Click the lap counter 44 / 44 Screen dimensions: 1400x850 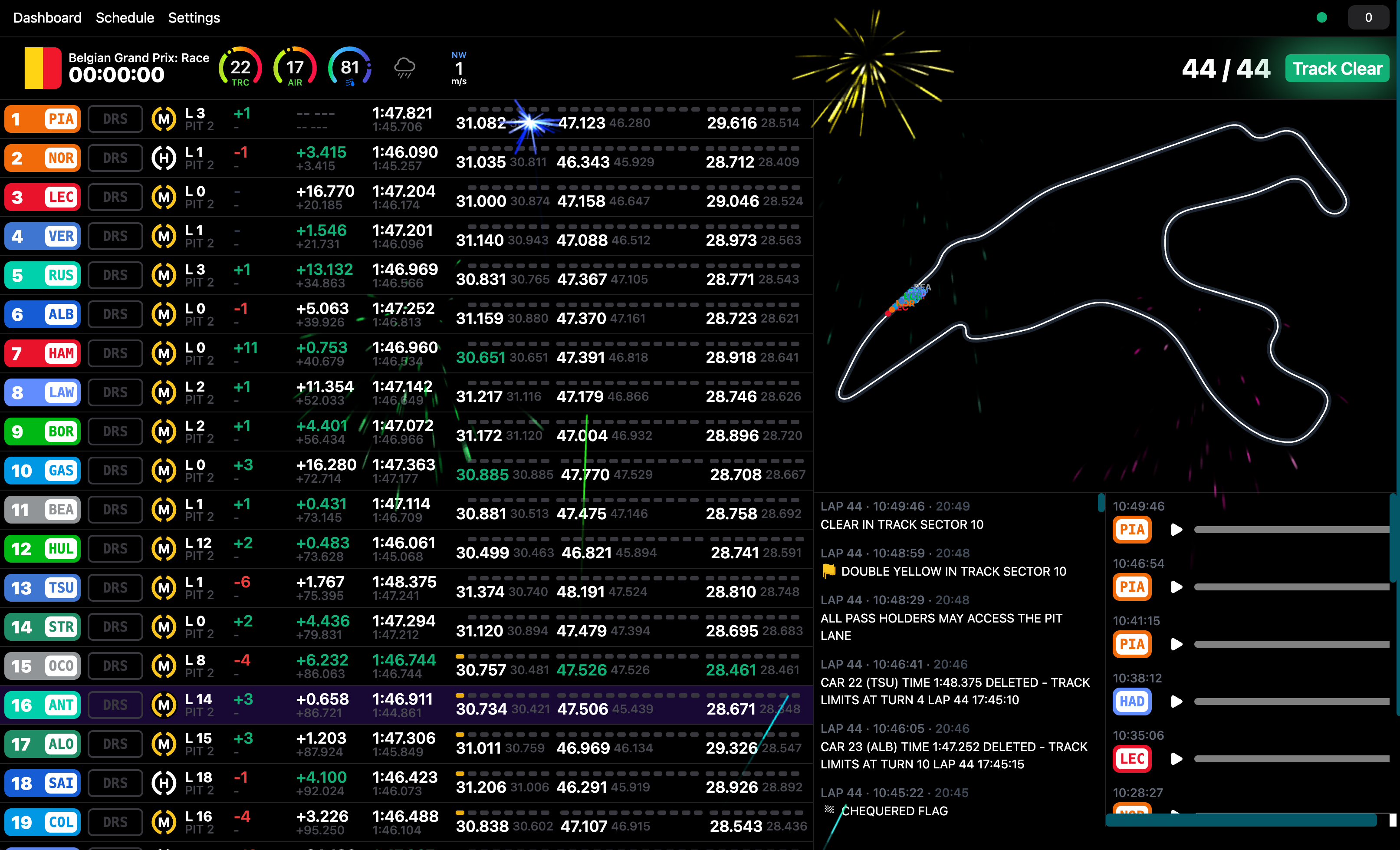pyautogui.click(x=1226, y=69)
